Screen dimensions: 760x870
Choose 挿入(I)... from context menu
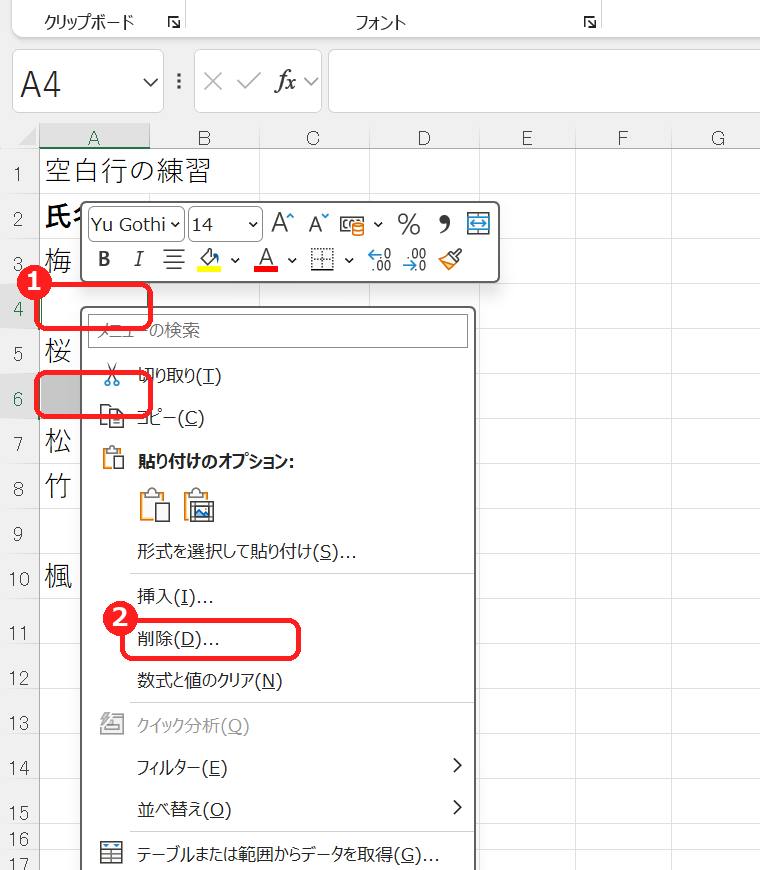click(175, 596)
